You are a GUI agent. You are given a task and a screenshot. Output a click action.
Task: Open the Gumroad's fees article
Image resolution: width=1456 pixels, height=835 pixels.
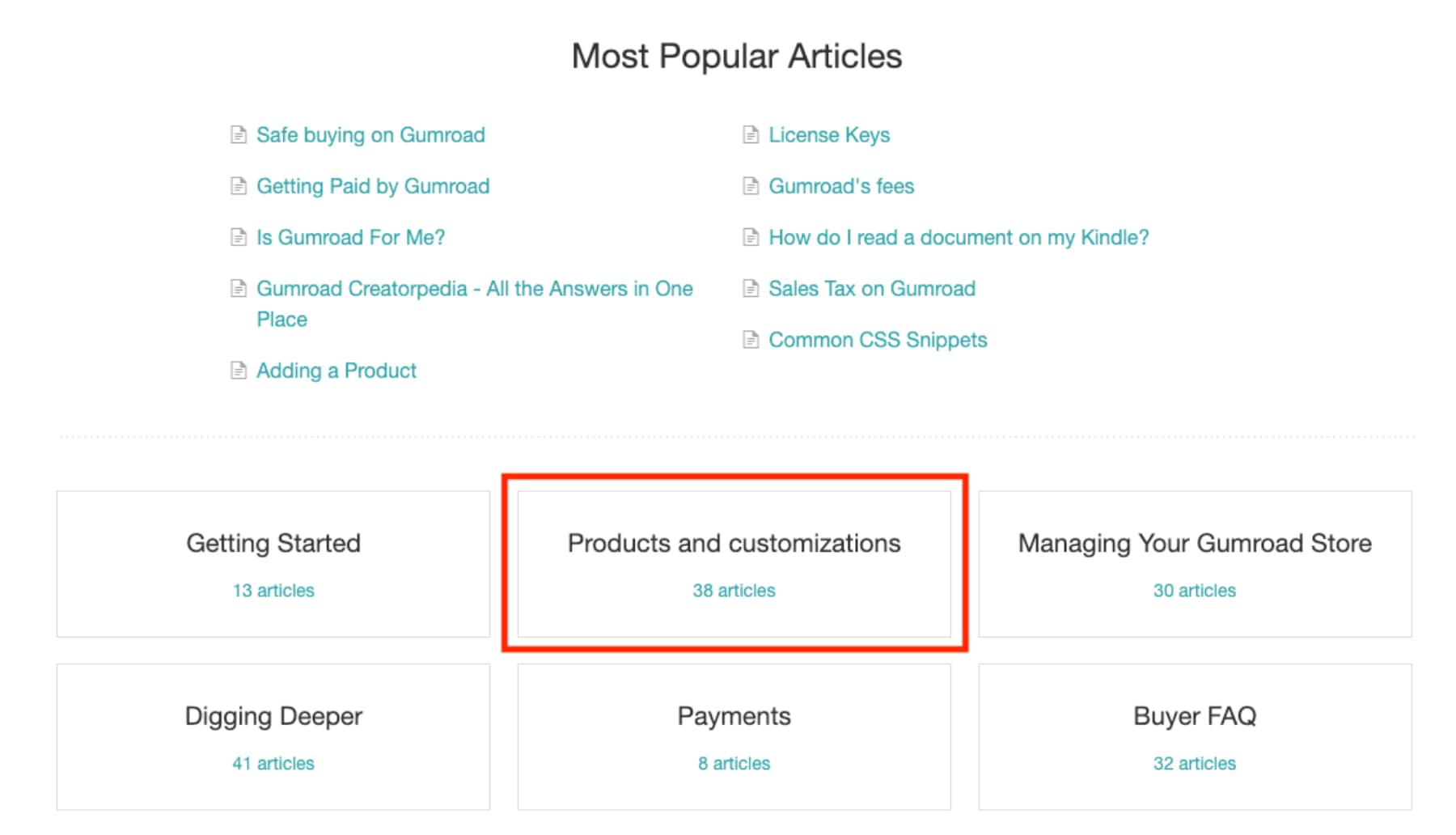[x=841, y=186]
